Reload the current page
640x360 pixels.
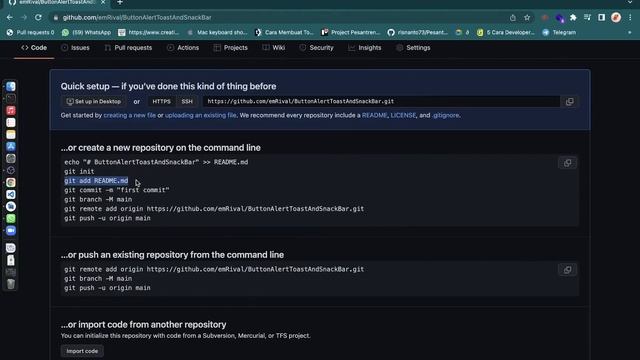(38, 18)
